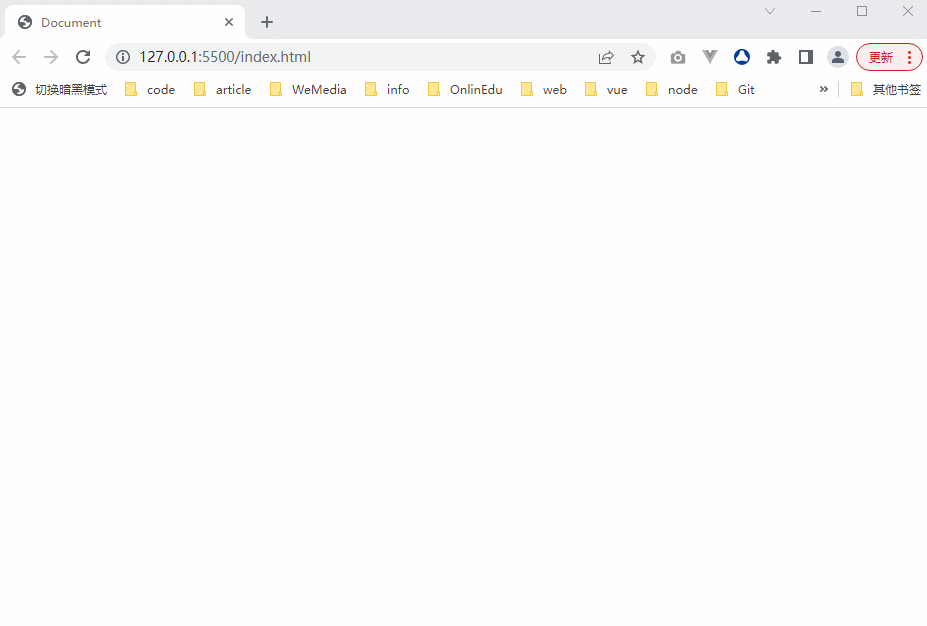This screenshot has height=626, width=927.
Task: Open the tab search chevron
Action: (770, 11)
